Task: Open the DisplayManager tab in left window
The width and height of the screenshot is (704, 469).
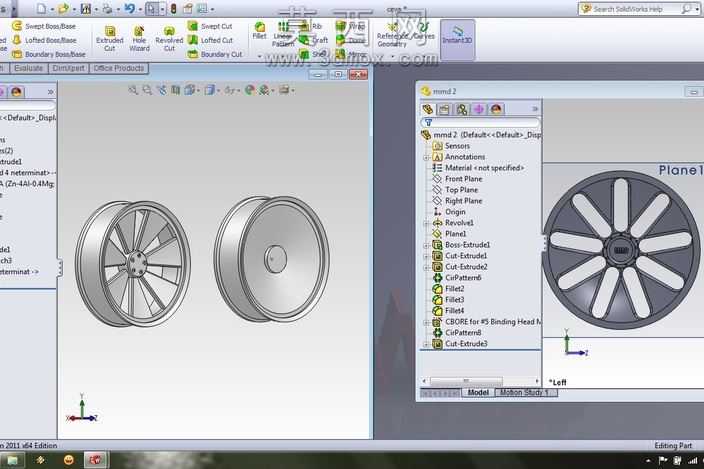Action: (17, 92)
